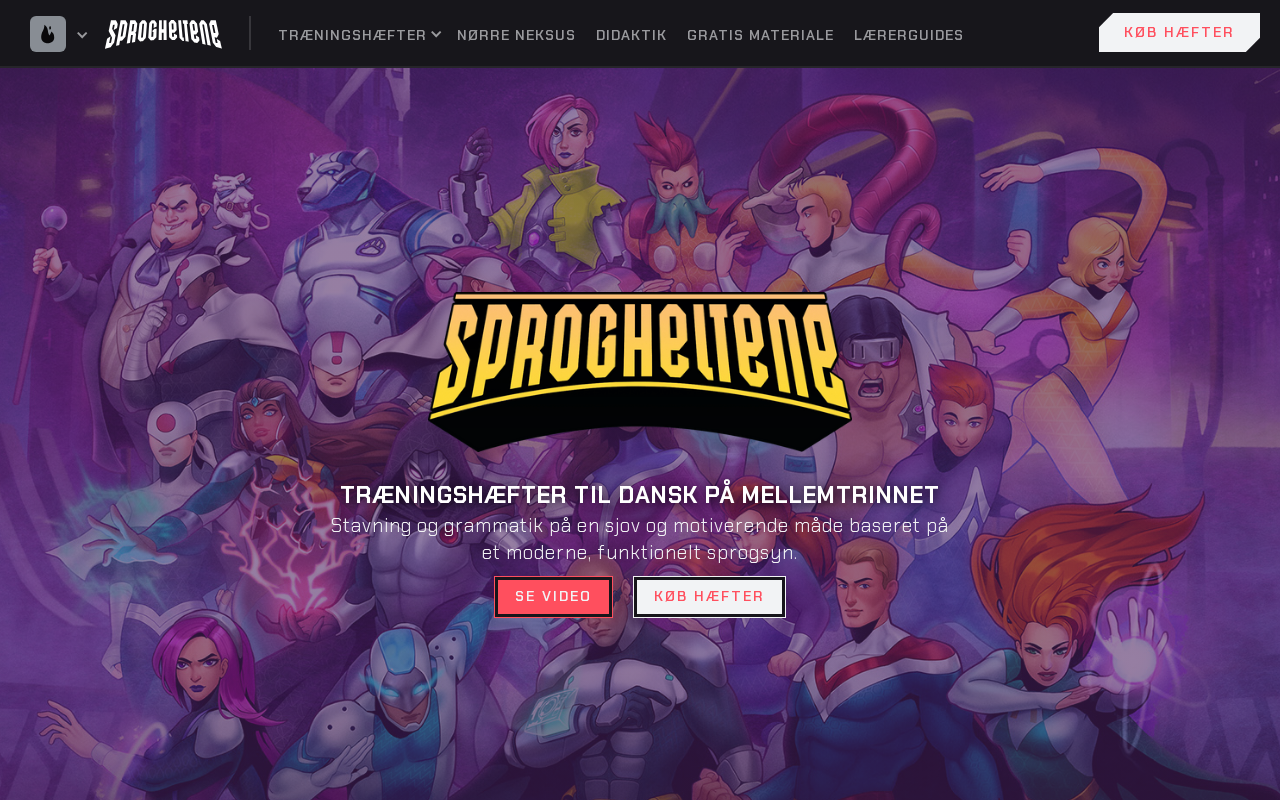This screenshot has width=1280, height=800.
Task: Expand the chevron beside the flame icon
Action: coord(82,35)
